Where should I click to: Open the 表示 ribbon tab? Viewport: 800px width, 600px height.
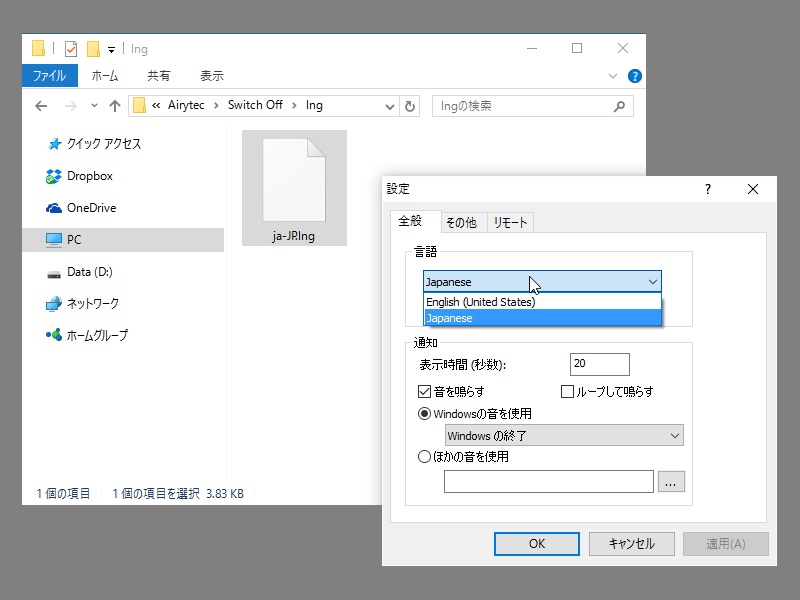tap(211, 75)
